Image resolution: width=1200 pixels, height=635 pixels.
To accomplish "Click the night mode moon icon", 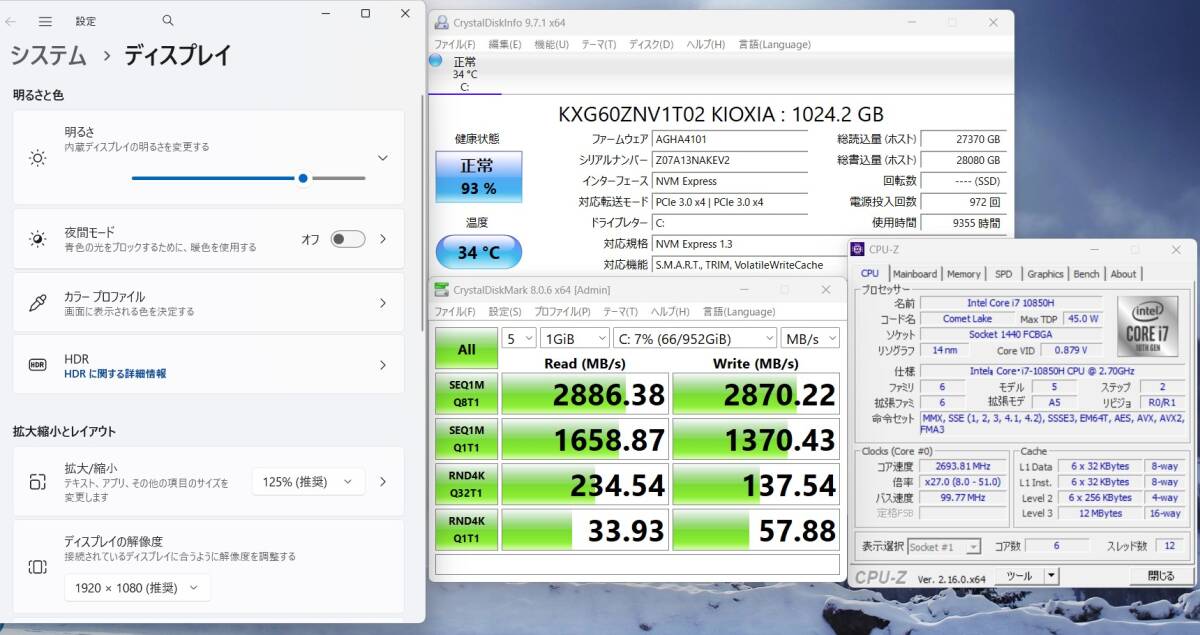I will click(x=37, y=239).
